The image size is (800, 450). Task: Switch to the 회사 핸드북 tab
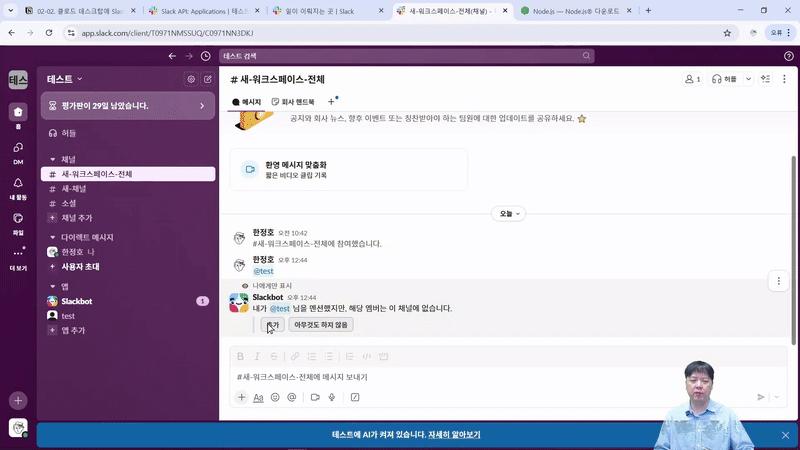pos(293,102)
